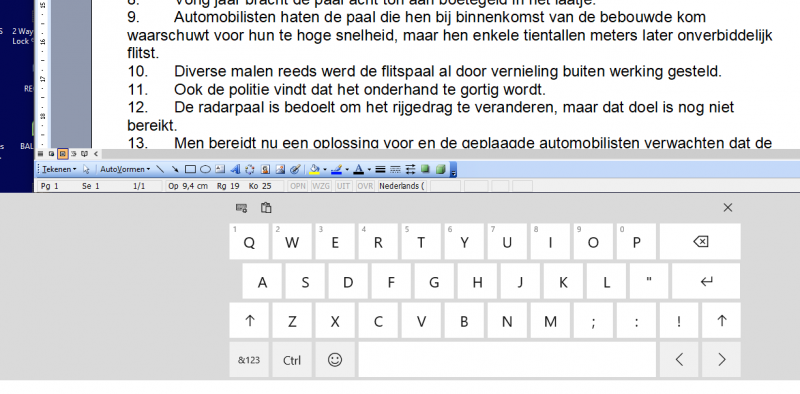Click horizontal scrollbar left arrow

point(96,154)
